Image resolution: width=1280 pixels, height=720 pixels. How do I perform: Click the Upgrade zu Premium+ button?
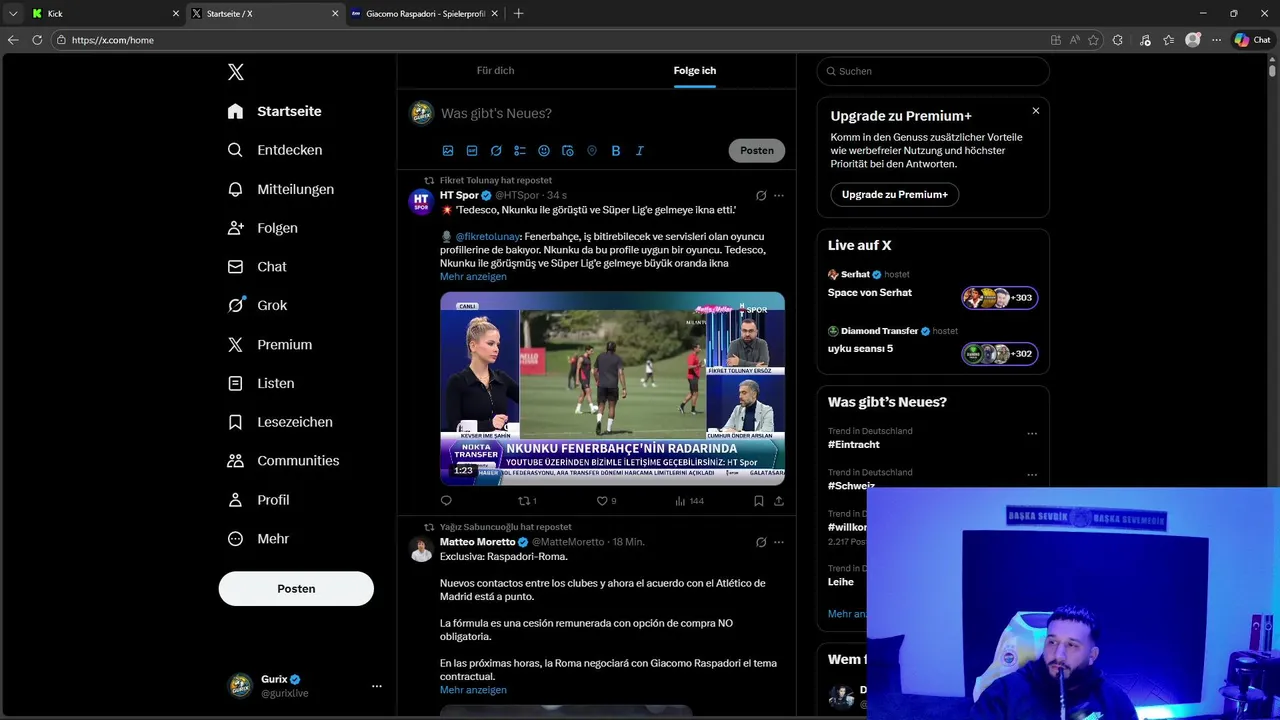pyautogui.click(x=894, y=194)
